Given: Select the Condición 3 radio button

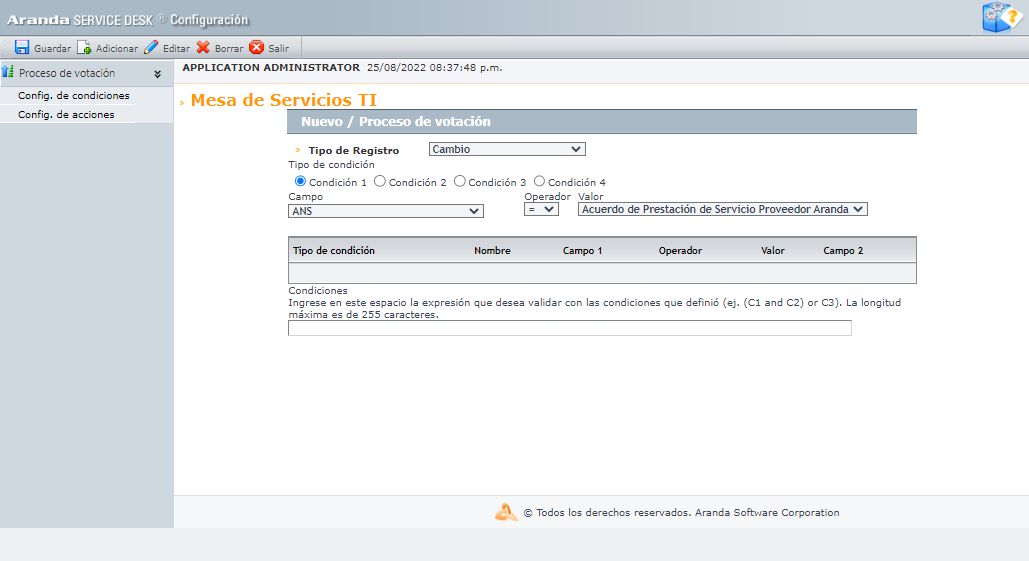Looking at the screenshot, I should (459, 181).
